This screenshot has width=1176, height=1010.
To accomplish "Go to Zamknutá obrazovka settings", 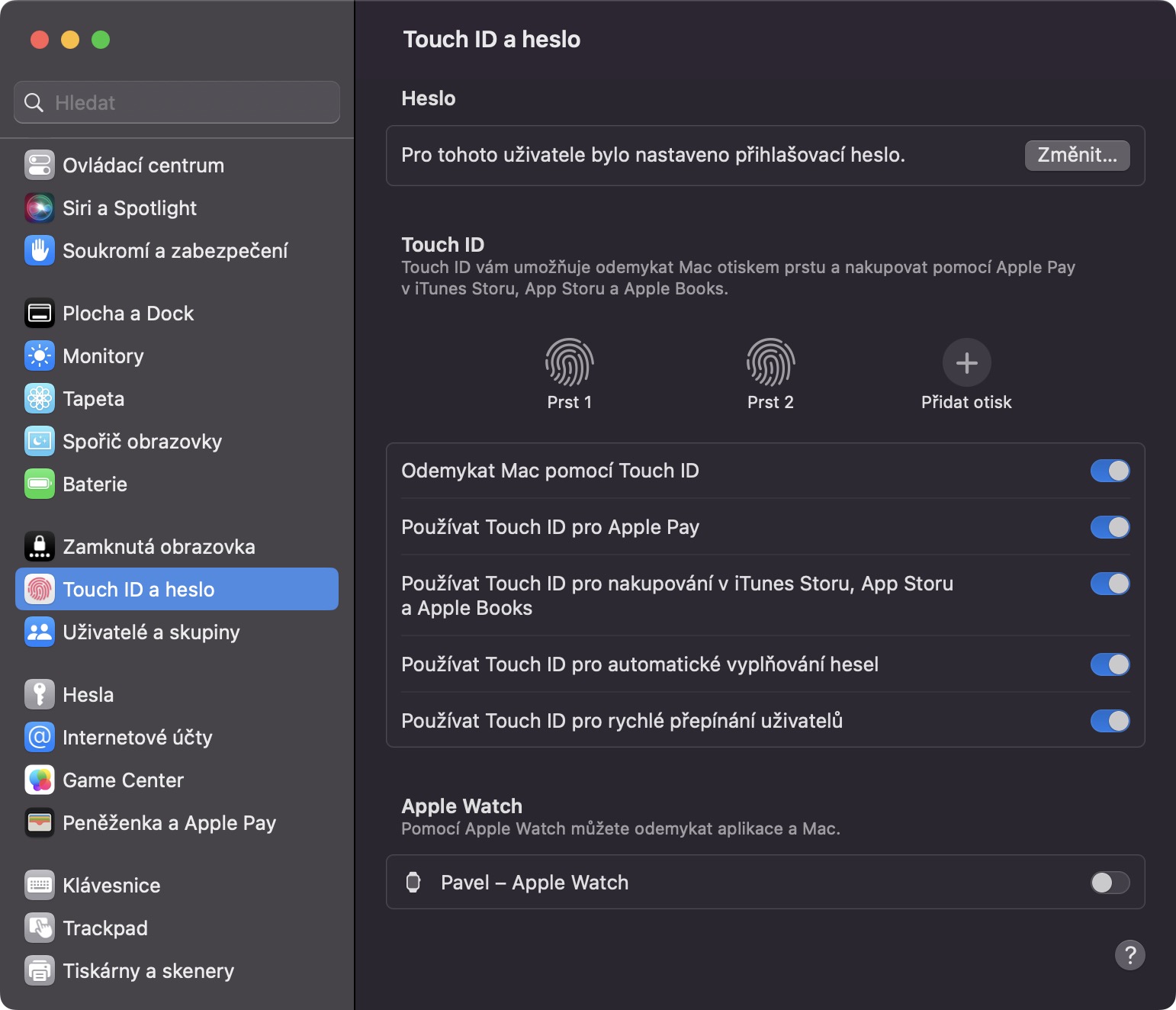I will pyautogui.click(x=159, y=547).
